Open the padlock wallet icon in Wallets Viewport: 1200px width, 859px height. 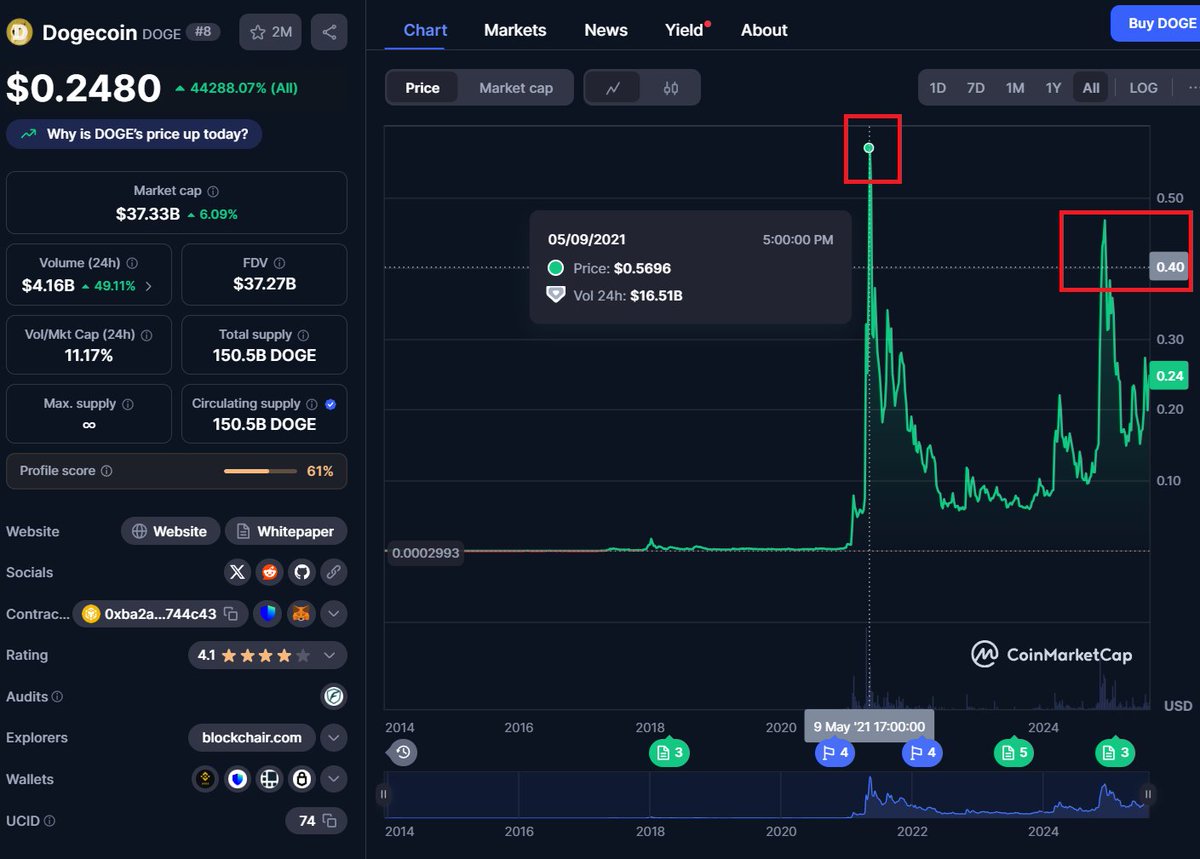pos(301,779)
